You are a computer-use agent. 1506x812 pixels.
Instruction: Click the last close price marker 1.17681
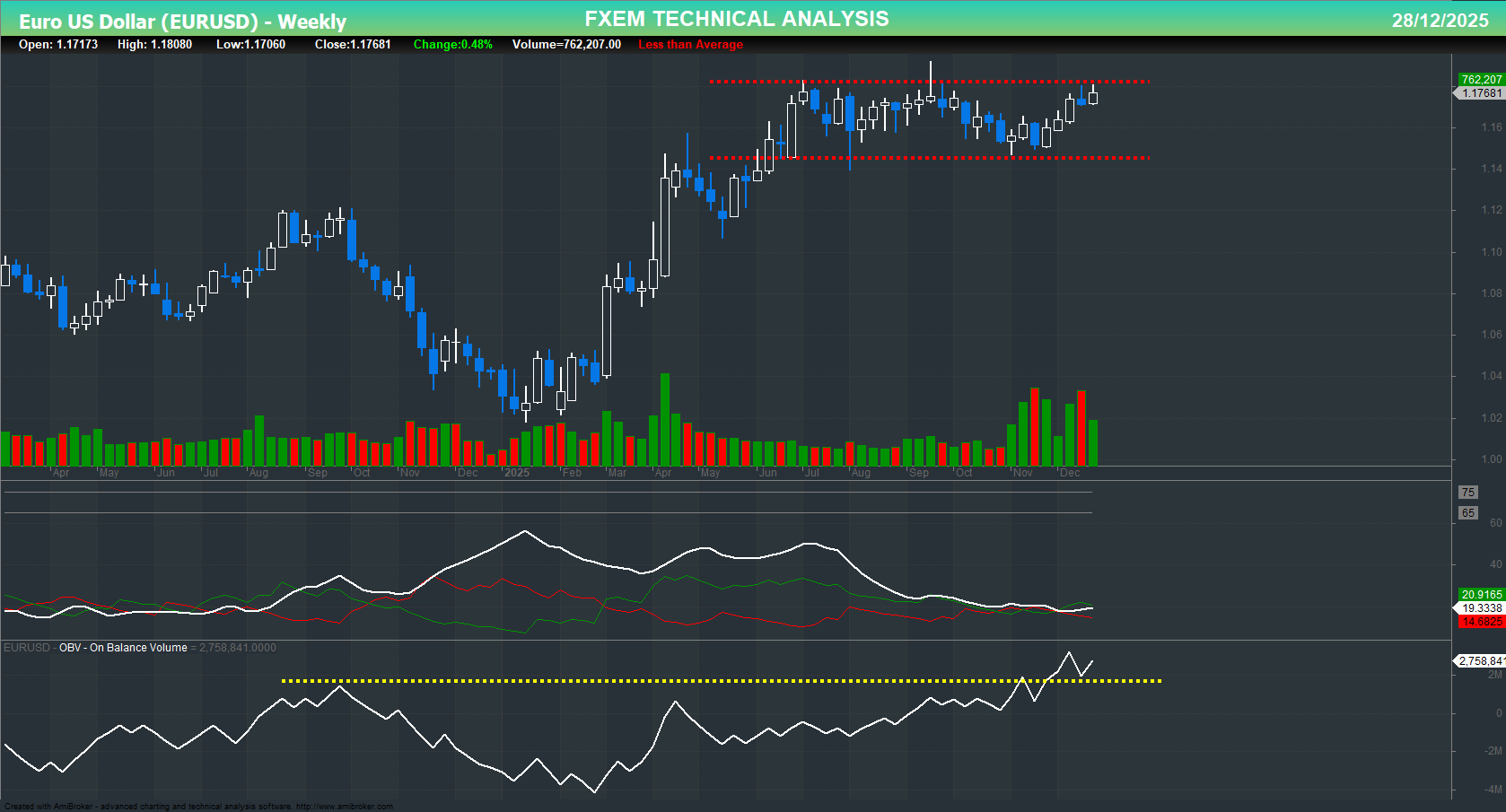coord(1482,92)
